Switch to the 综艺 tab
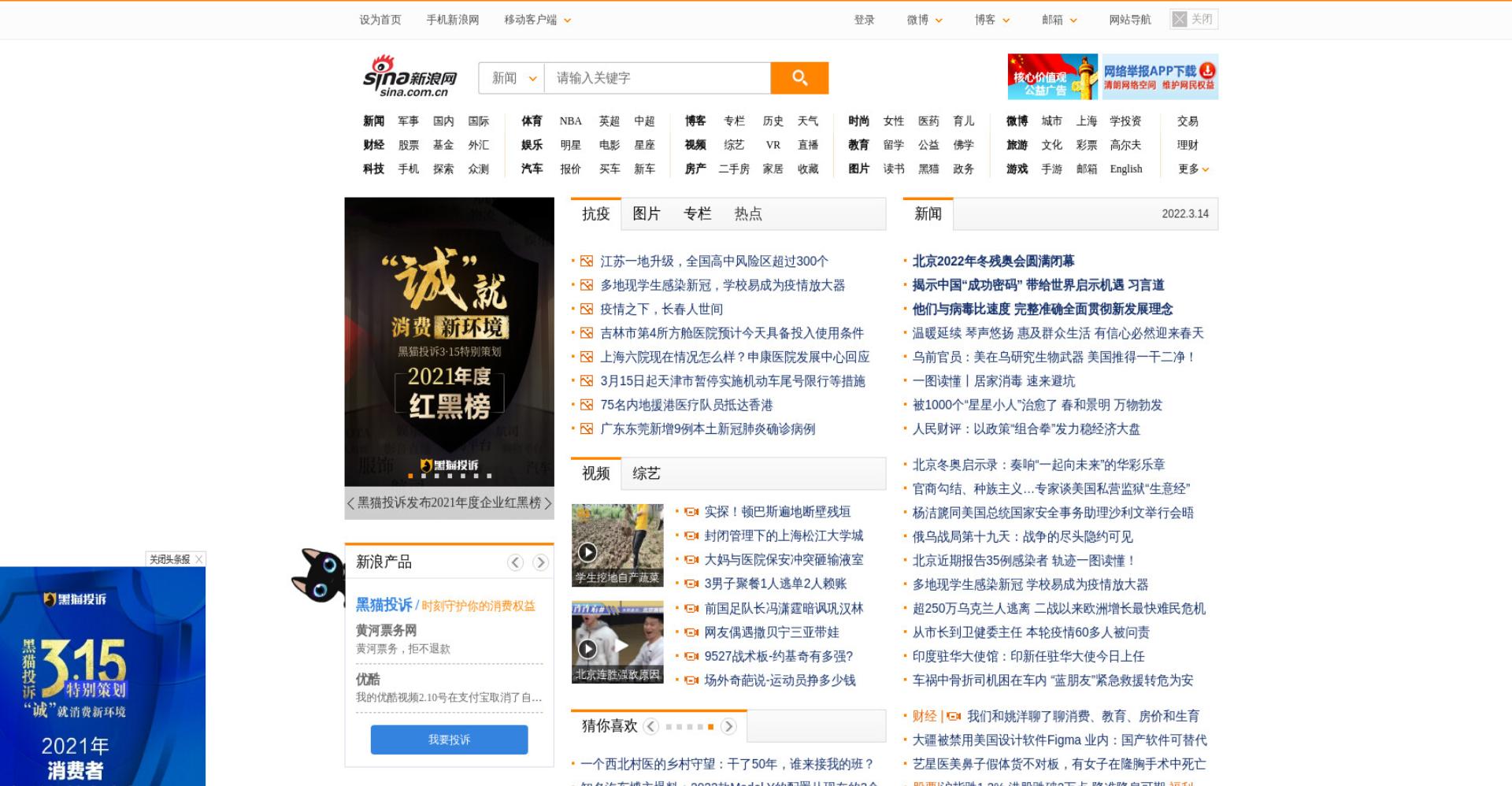 647,474
